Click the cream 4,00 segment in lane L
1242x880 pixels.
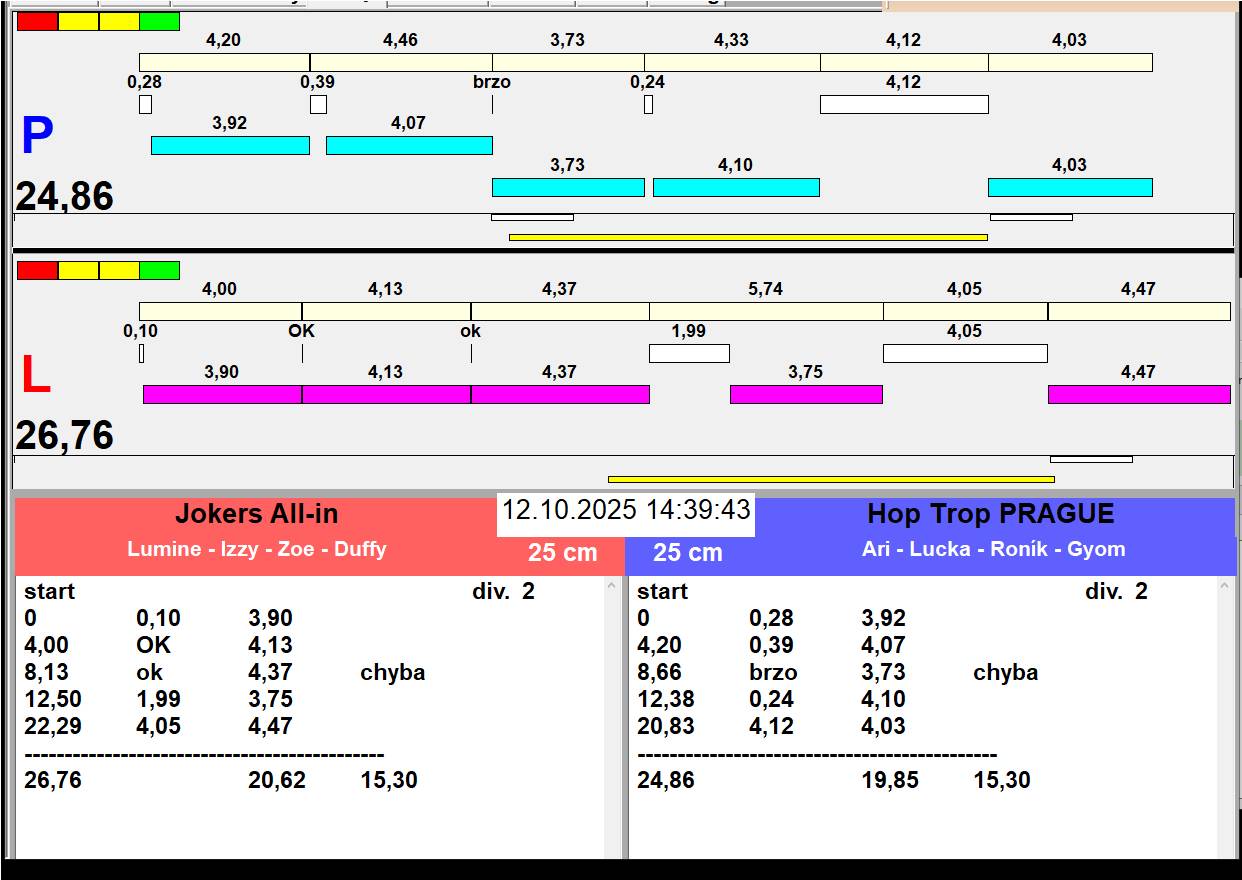pos(220,311)
